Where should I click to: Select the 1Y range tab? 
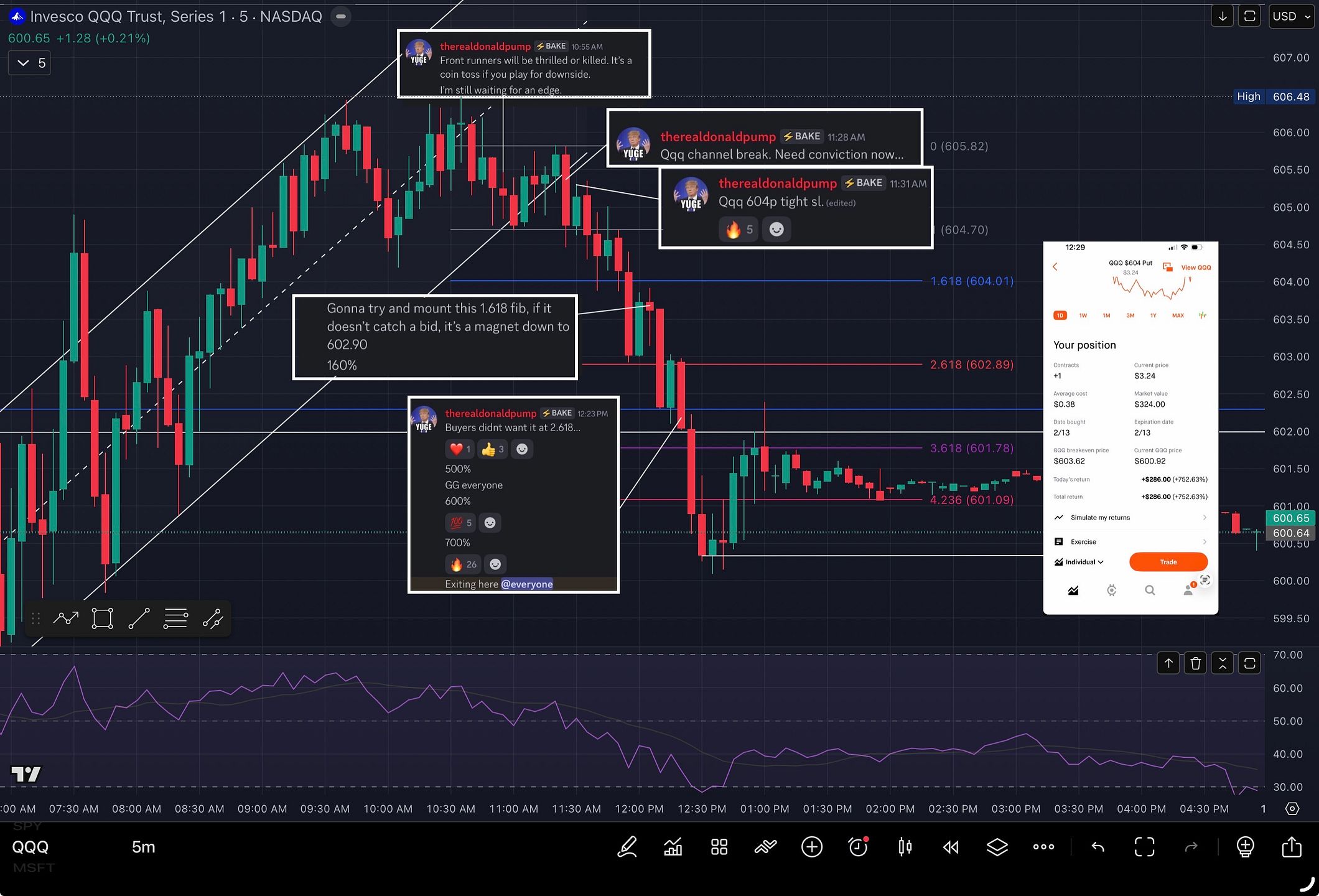1153,315
